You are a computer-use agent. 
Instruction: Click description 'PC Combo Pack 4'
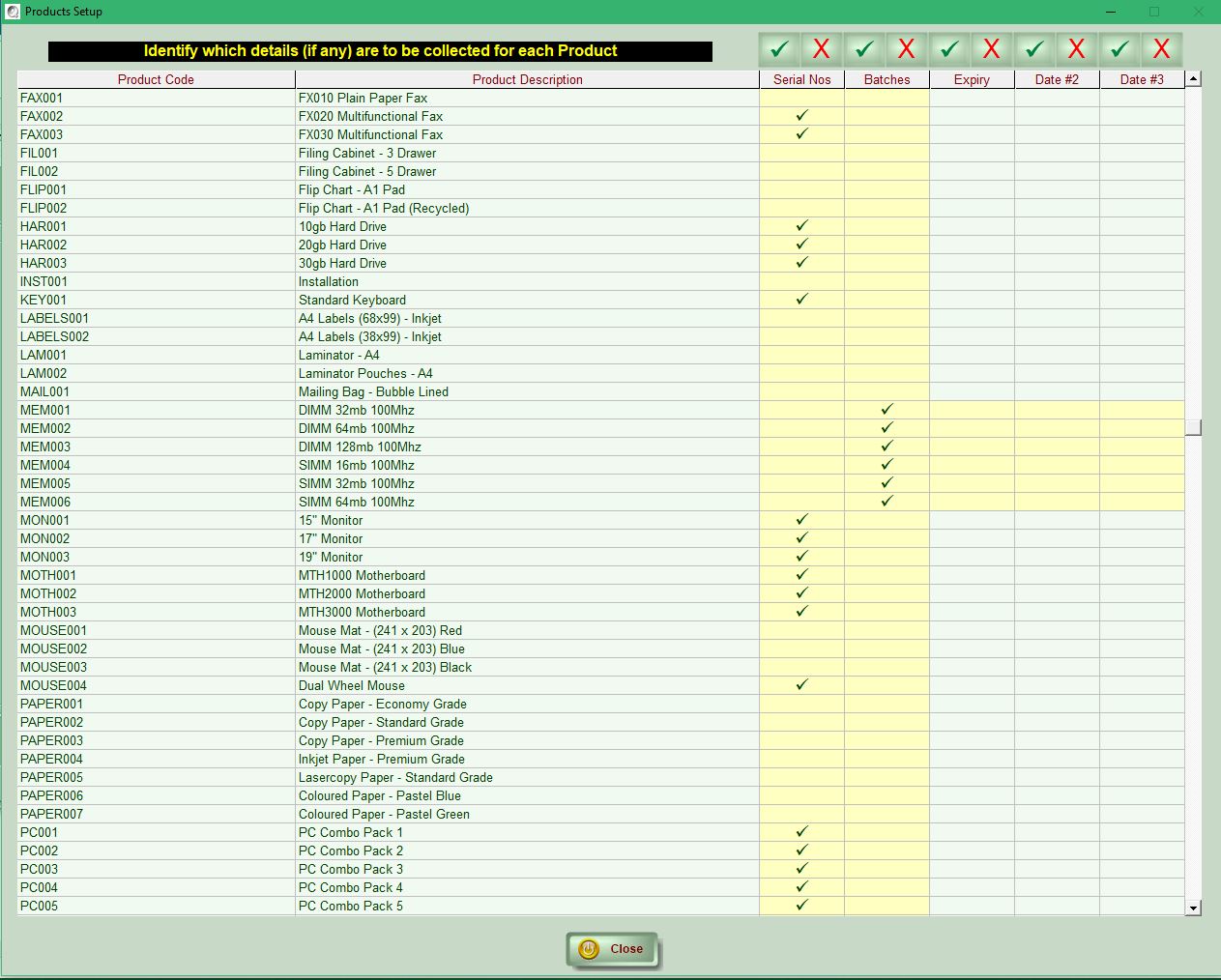(x=351, y=887)
